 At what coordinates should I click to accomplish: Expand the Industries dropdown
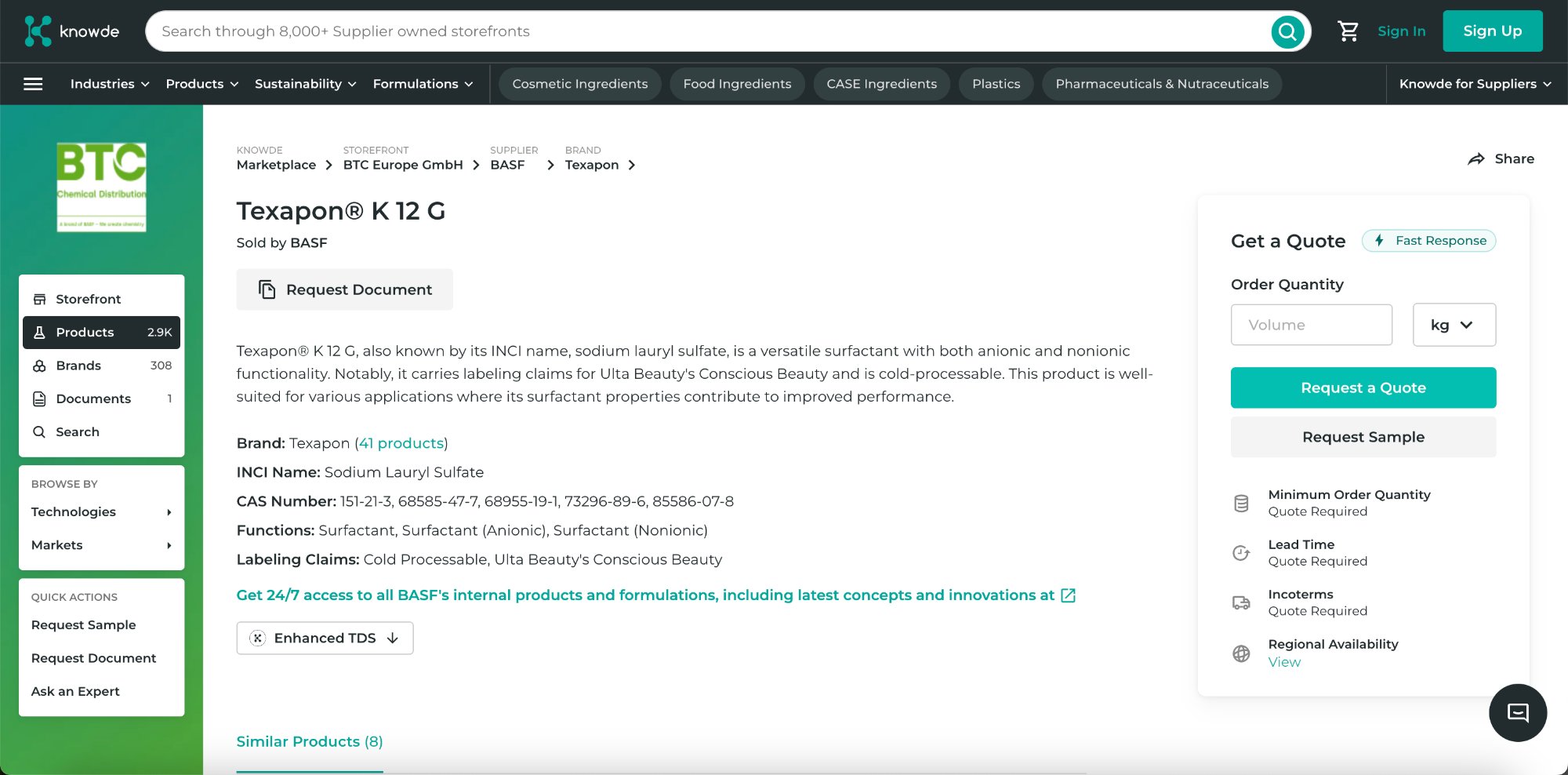point(109,83)
